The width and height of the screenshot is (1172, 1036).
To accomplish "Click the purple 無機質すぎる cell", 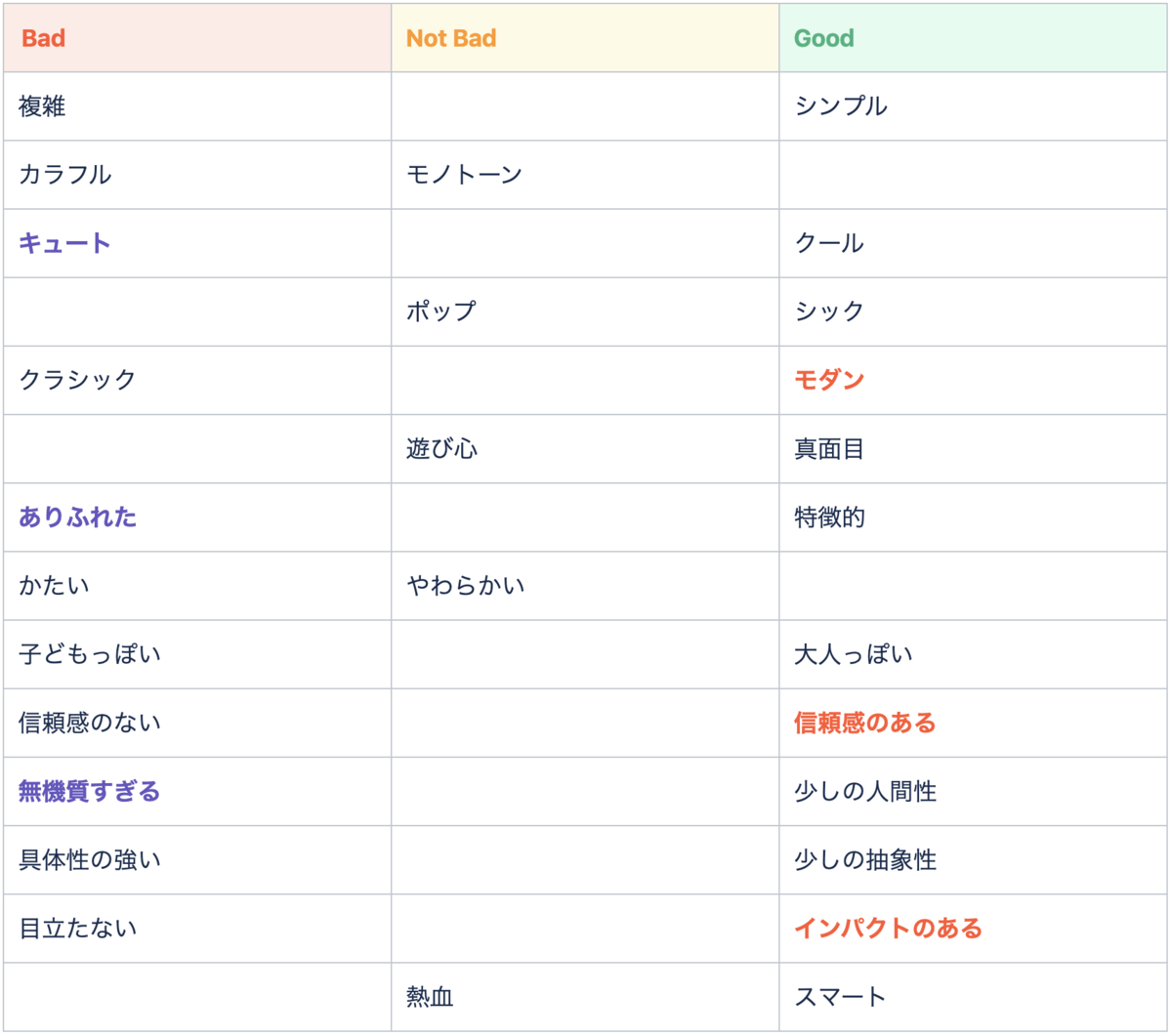I will click(x=197, y=791).
